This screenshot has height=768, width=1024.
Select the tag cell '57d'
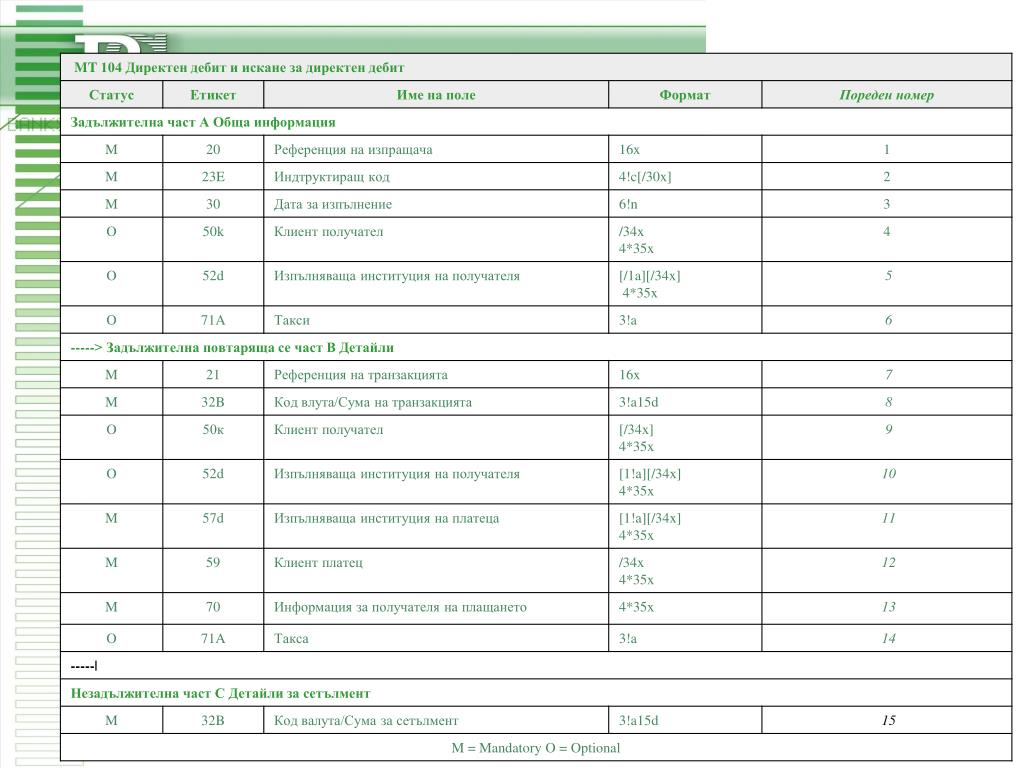click(213, 519)
